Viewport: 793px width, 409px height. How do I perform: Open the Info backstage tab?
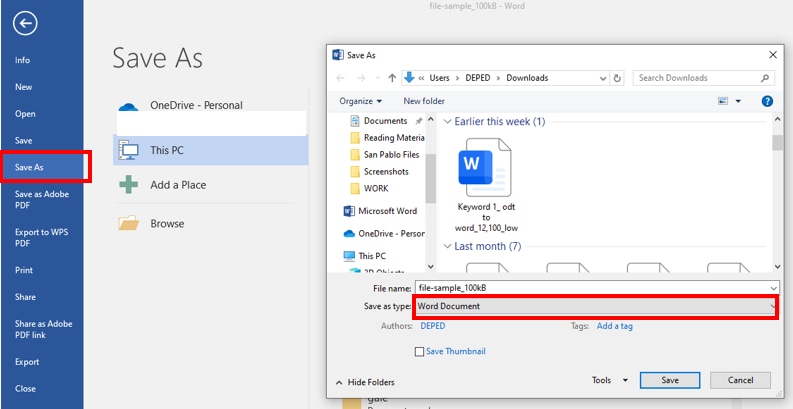(22, 60)
